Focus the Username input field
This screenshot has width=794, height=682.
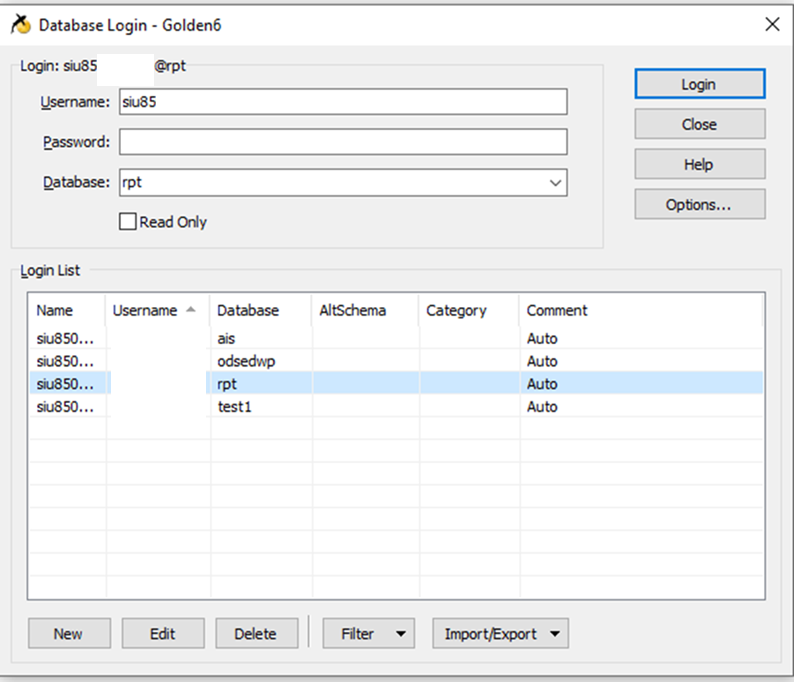click(x=343, y=102)
